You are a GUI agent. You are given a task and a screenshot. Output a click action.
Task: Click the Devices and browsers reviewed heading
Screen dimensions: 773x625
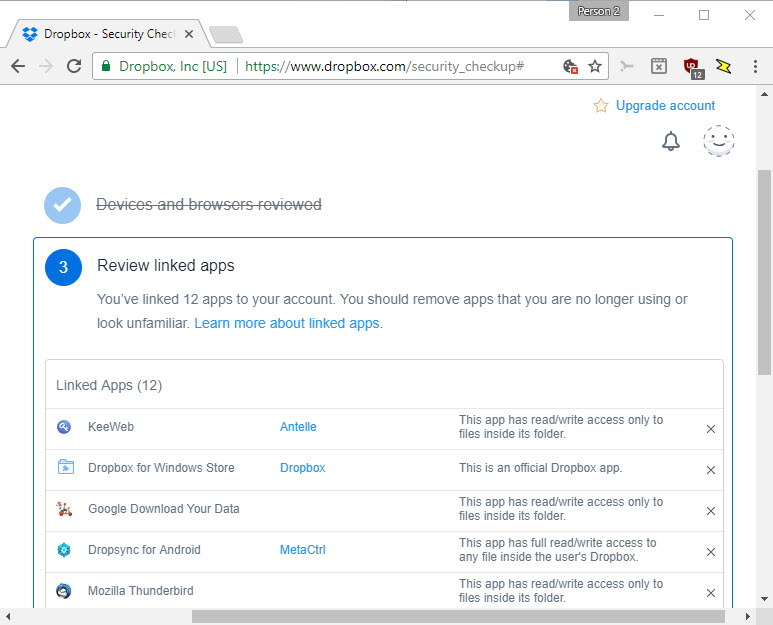click(209, 204)
